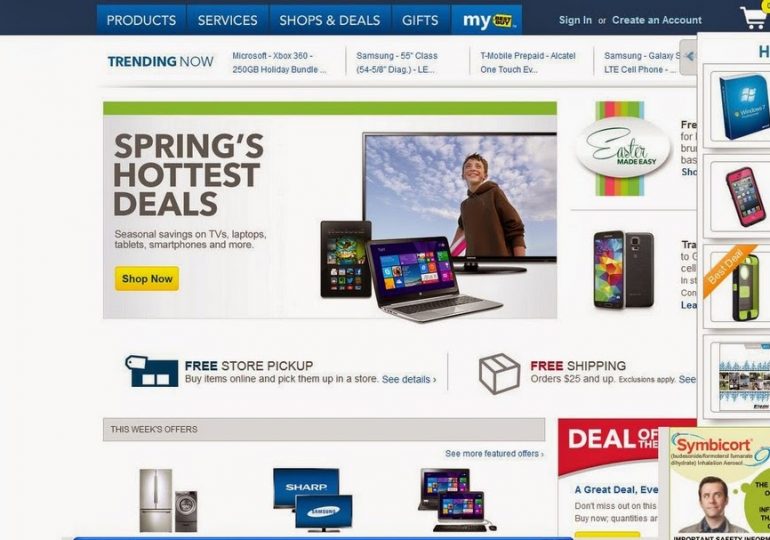Screen dimensions: 770x540
Task: Click the Easter Made Easy badge
Action: 623,148
